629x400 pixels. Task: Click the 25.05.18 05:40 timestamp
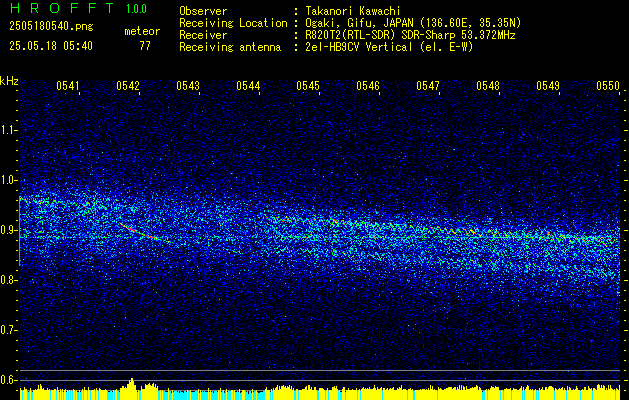coord(51,46)
